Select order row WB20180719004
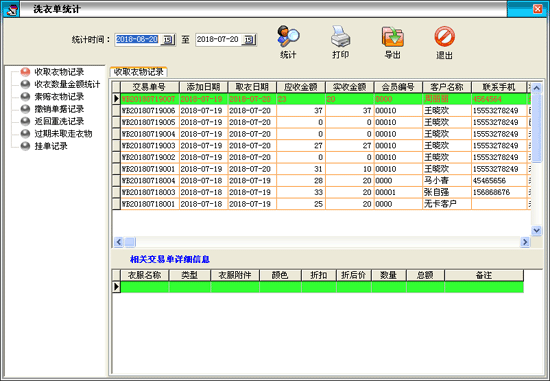Image resolution: width=550 pixels, height=381 pixels. point(321,134)
